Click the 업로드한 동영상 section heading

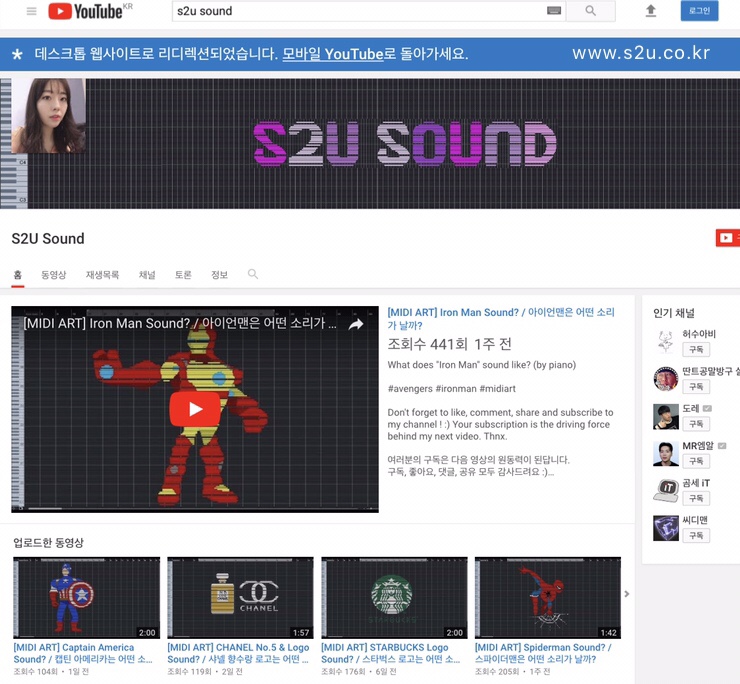pos(48,542)
